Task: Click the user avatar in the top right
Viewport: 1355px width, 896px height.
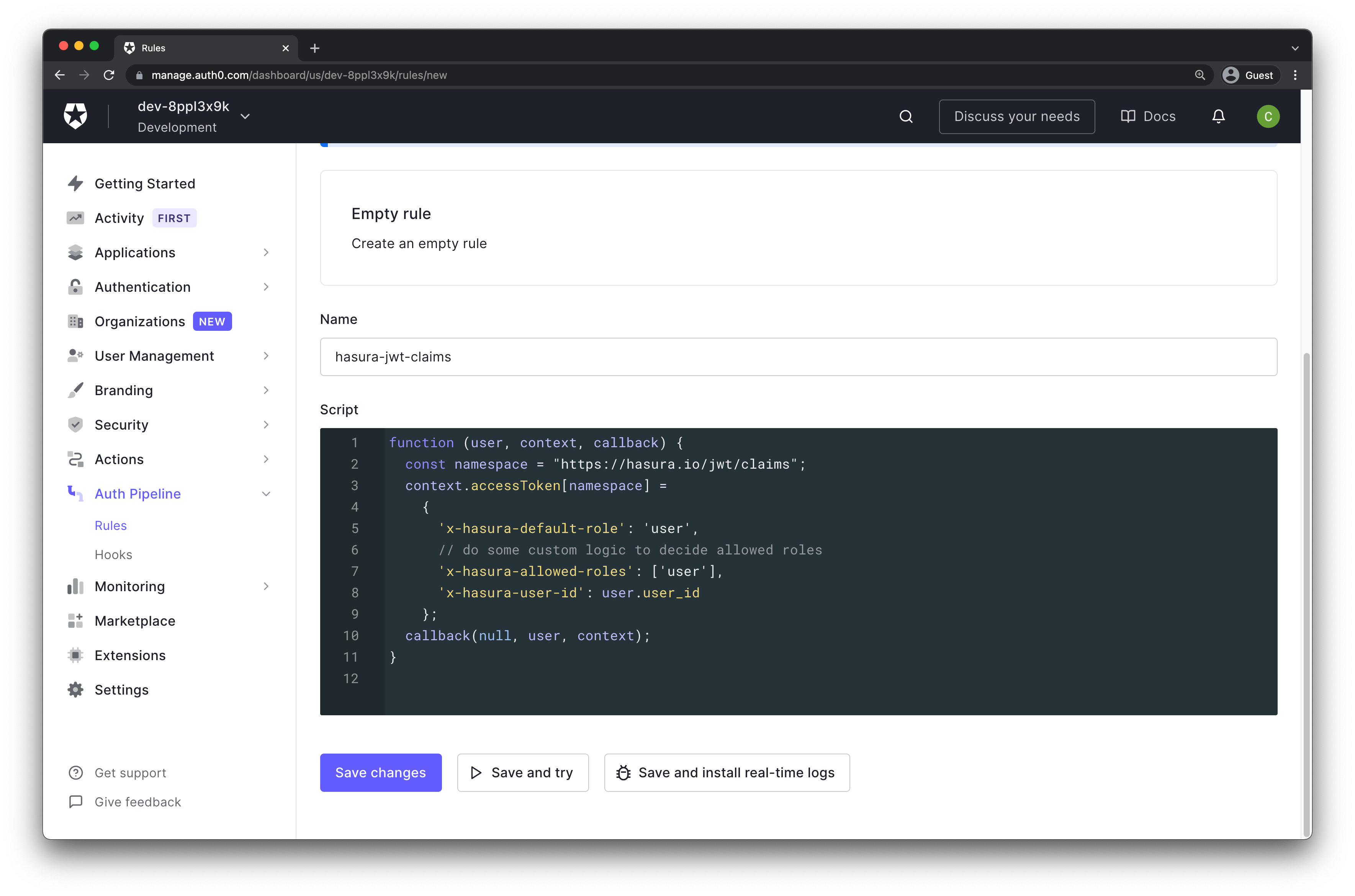Action: 1268,116
